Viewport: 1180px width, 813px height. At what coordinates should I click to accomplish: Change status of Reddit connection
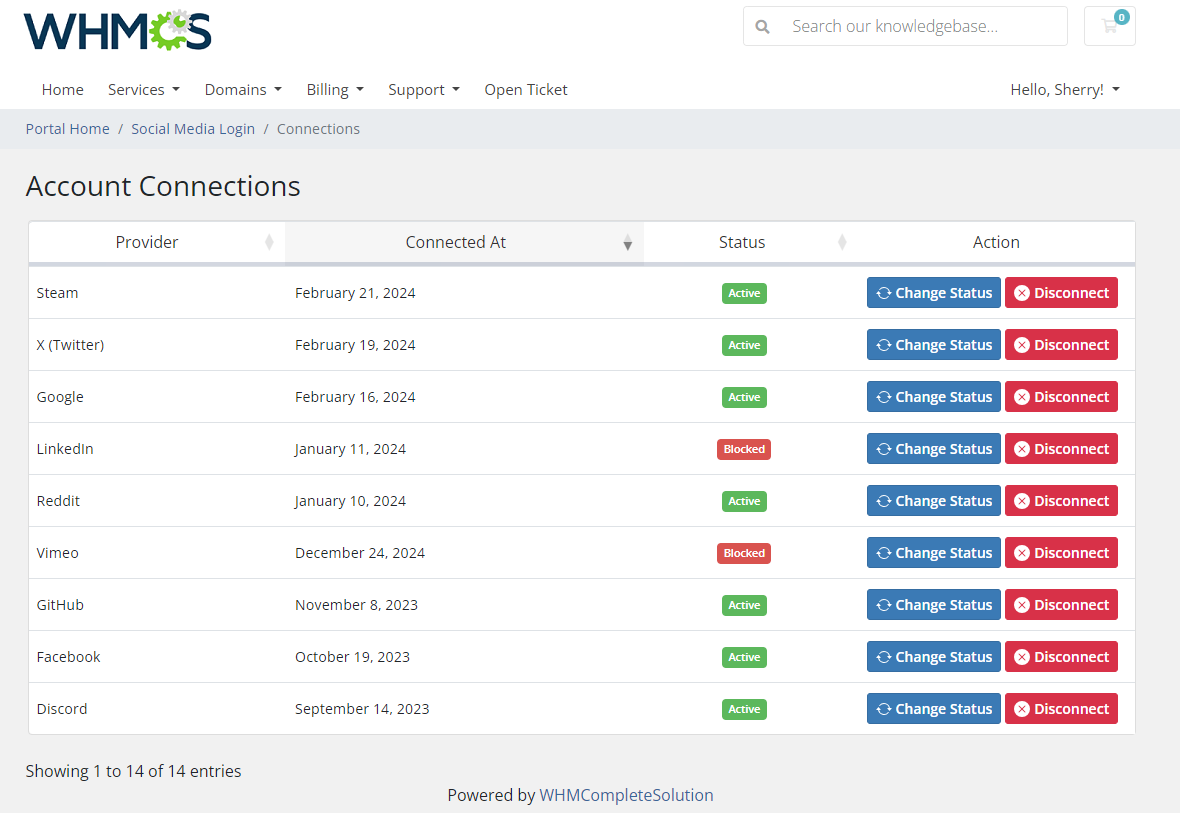pyautogui.click(x=934, y=501)
